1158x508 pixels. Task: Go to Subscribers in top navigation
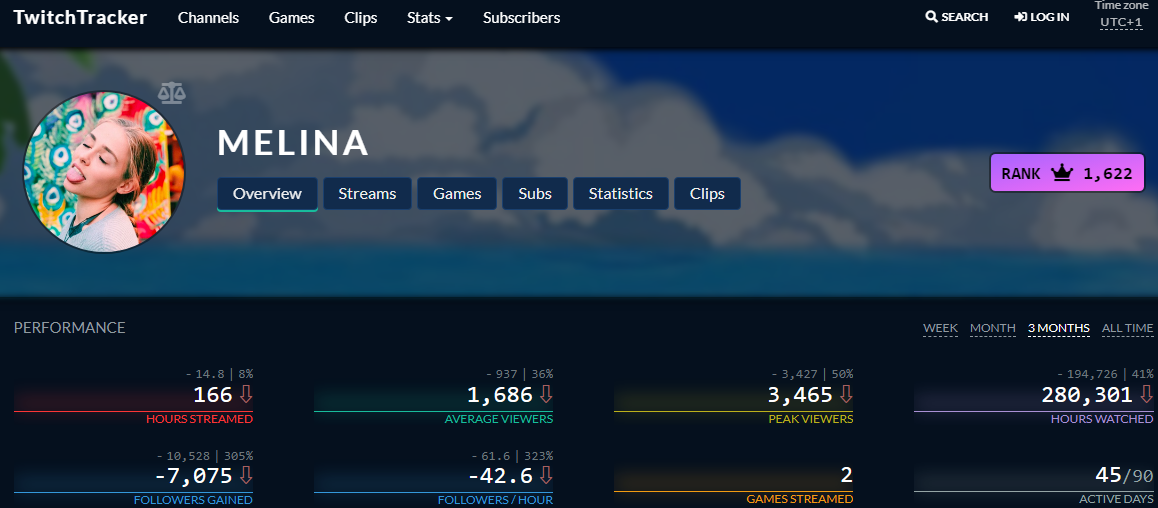(521, 18)
